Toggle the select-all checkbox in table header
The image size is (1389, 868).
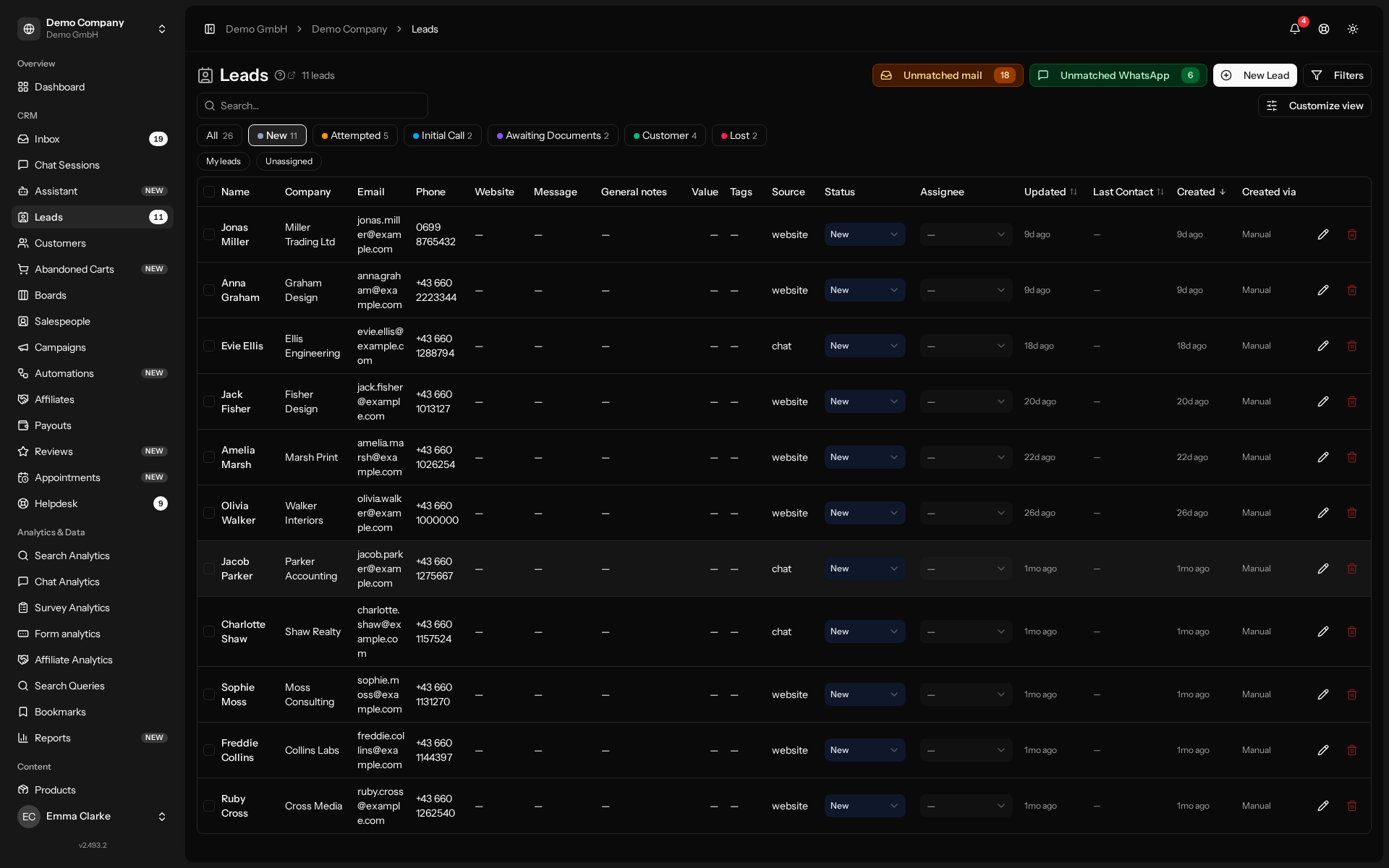209,192
